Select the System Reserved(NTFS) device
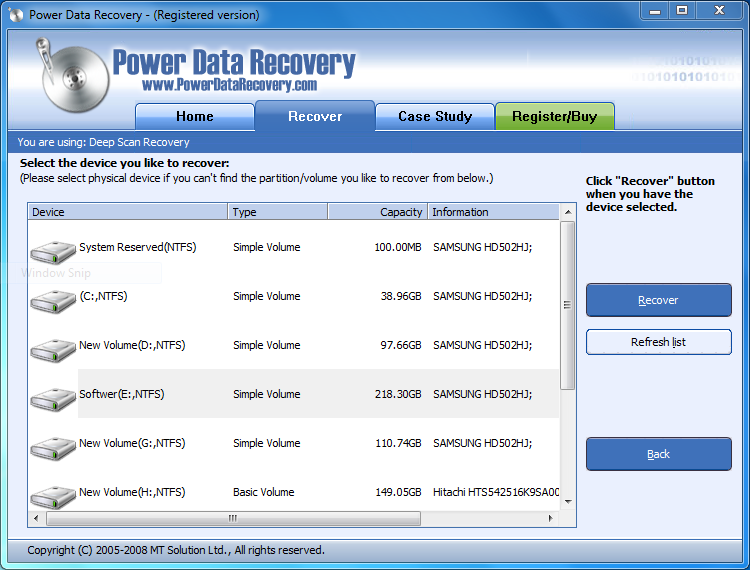Viewport: 750px width, 570px height. pyautogui.click(x=138, y=247)
